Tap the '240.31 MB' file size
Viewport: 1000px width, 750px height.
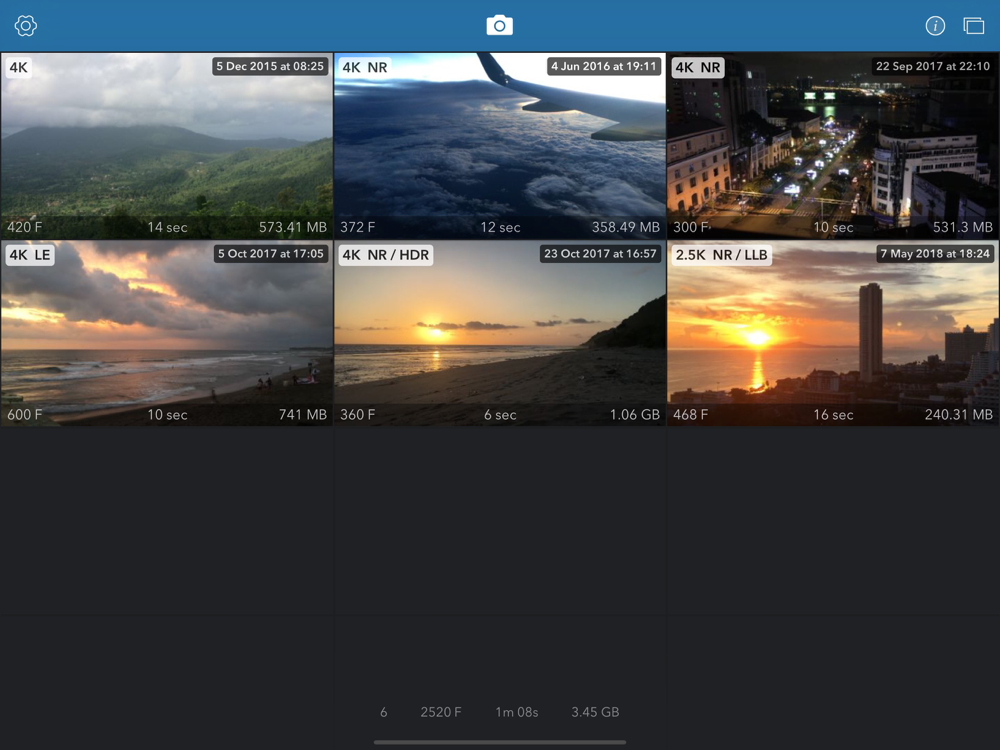coord(959,415)
